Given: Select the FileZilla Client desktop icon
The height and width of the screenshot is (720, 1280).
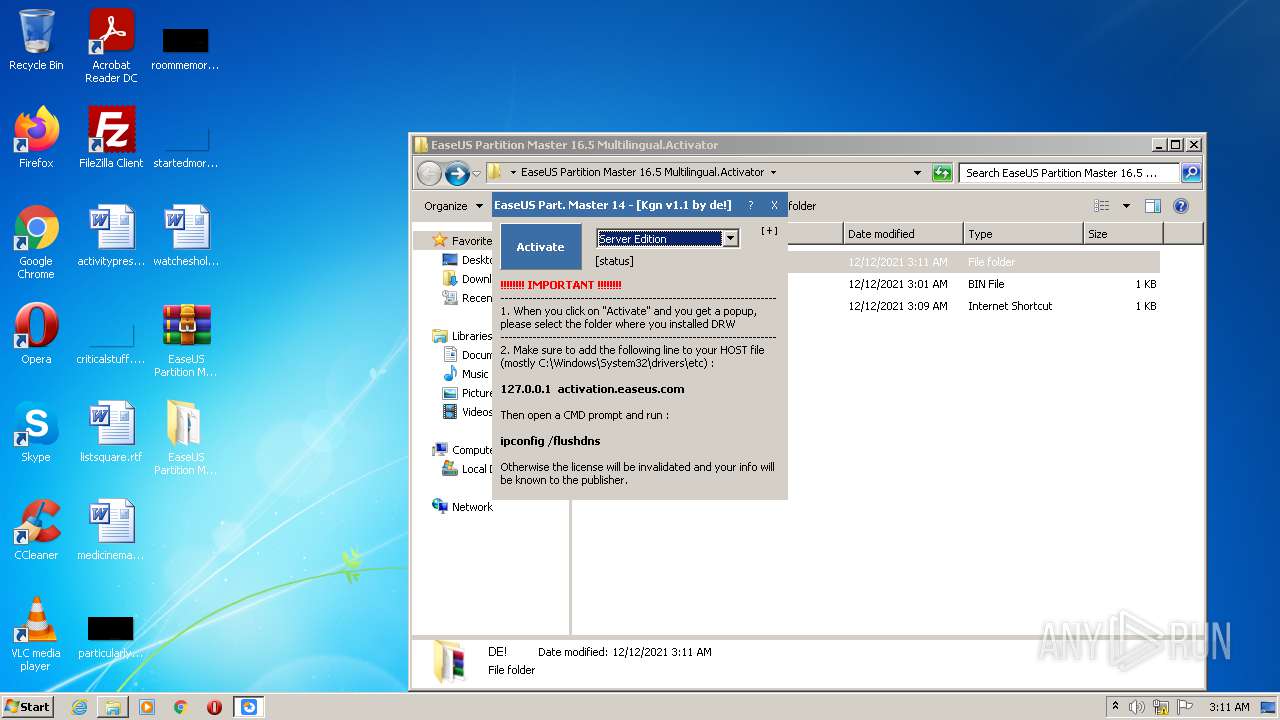Looking at the screenshot, I should [x=111, y=138].
